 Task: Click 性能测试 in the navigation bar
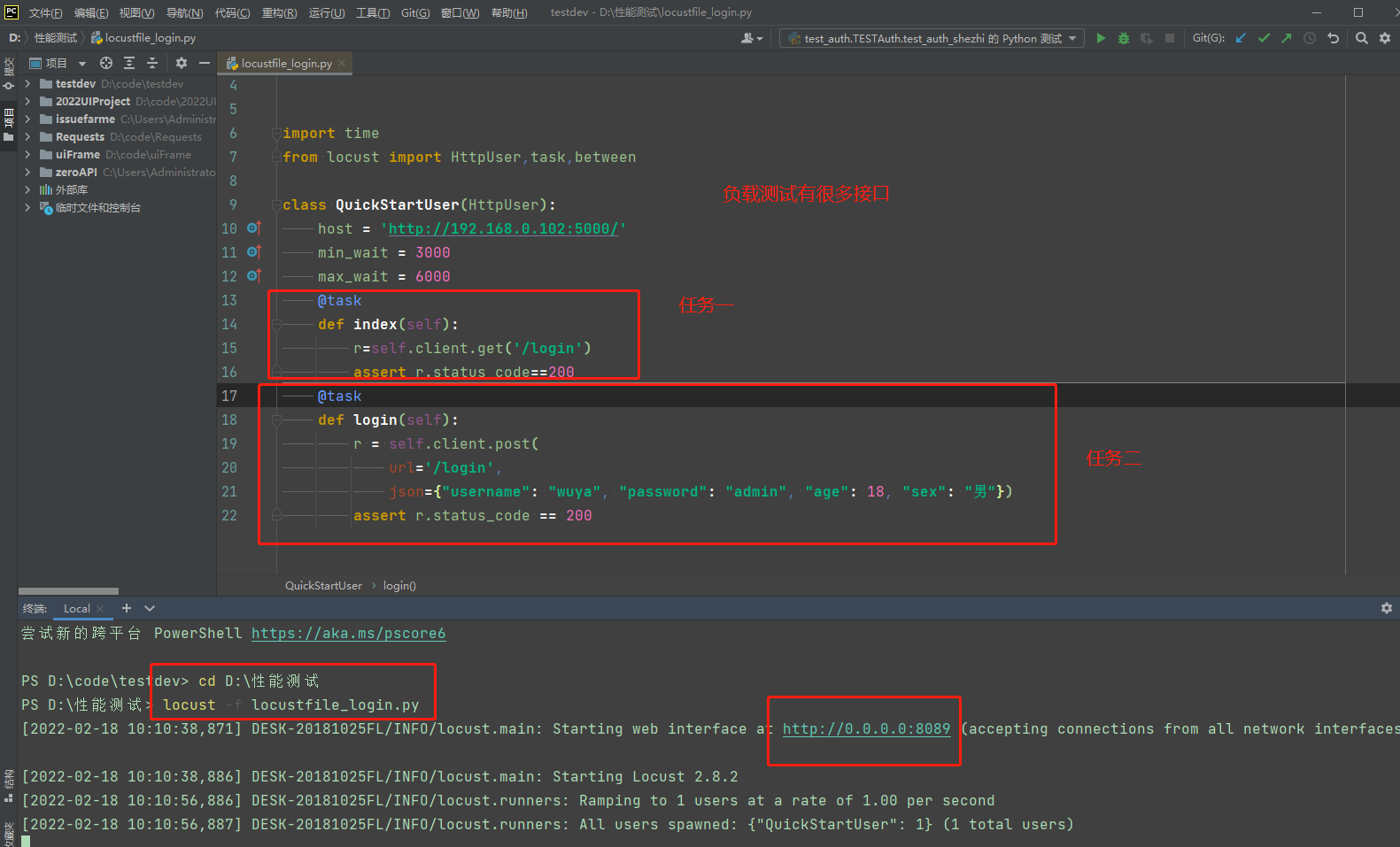[x=56, y=38]
